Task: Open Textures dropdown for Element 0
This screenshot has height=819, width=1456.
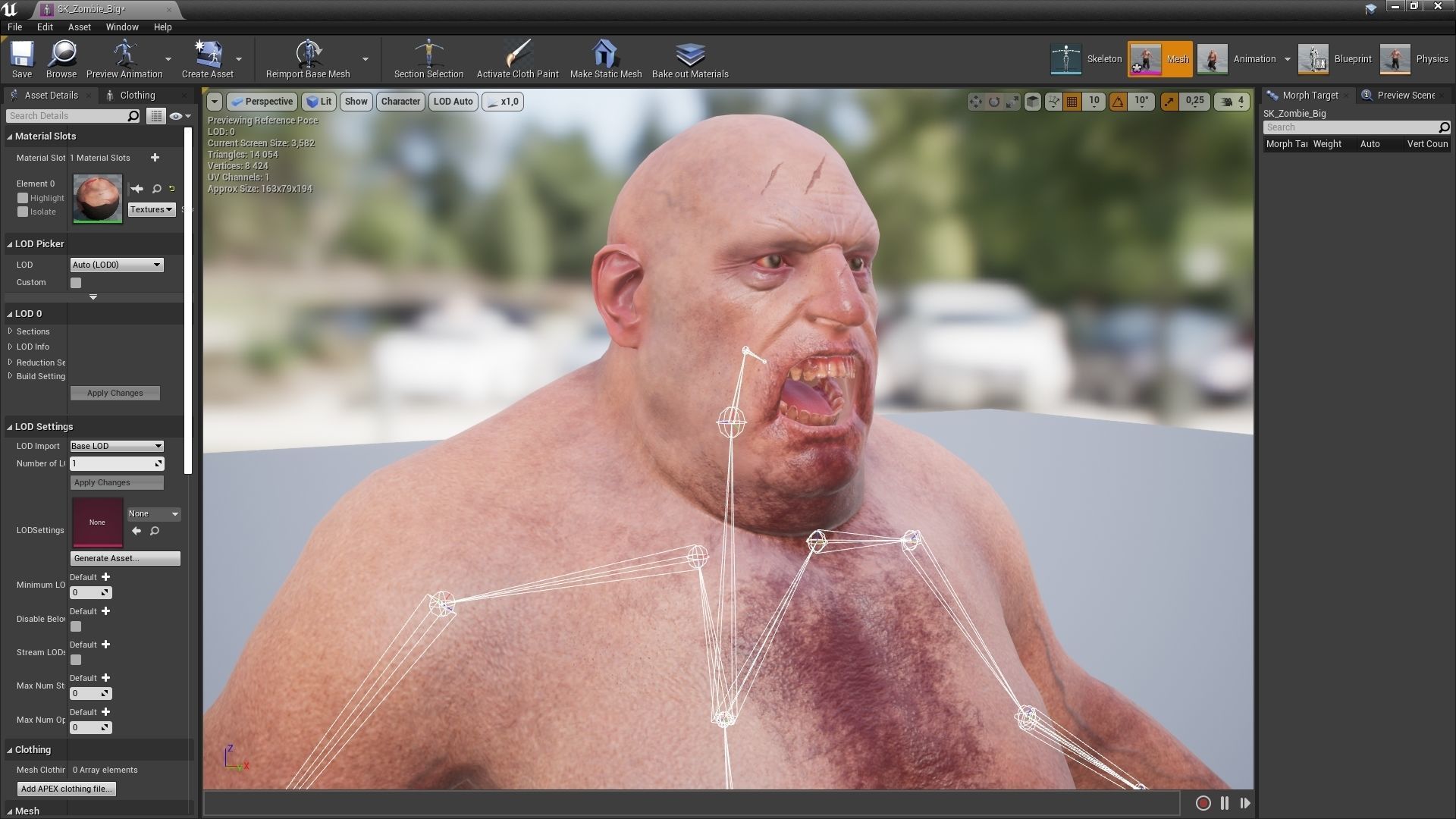Action: [152, 209]
